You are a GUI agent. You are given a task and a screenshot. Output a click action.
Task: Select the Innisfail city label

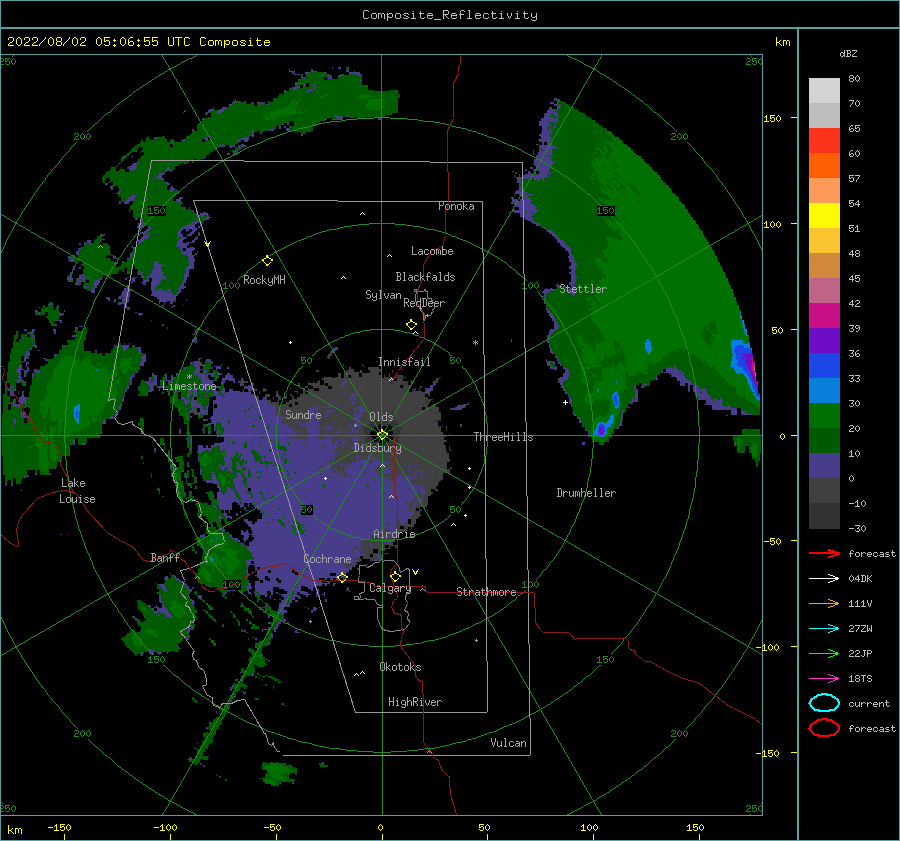[x=404, y=362]
